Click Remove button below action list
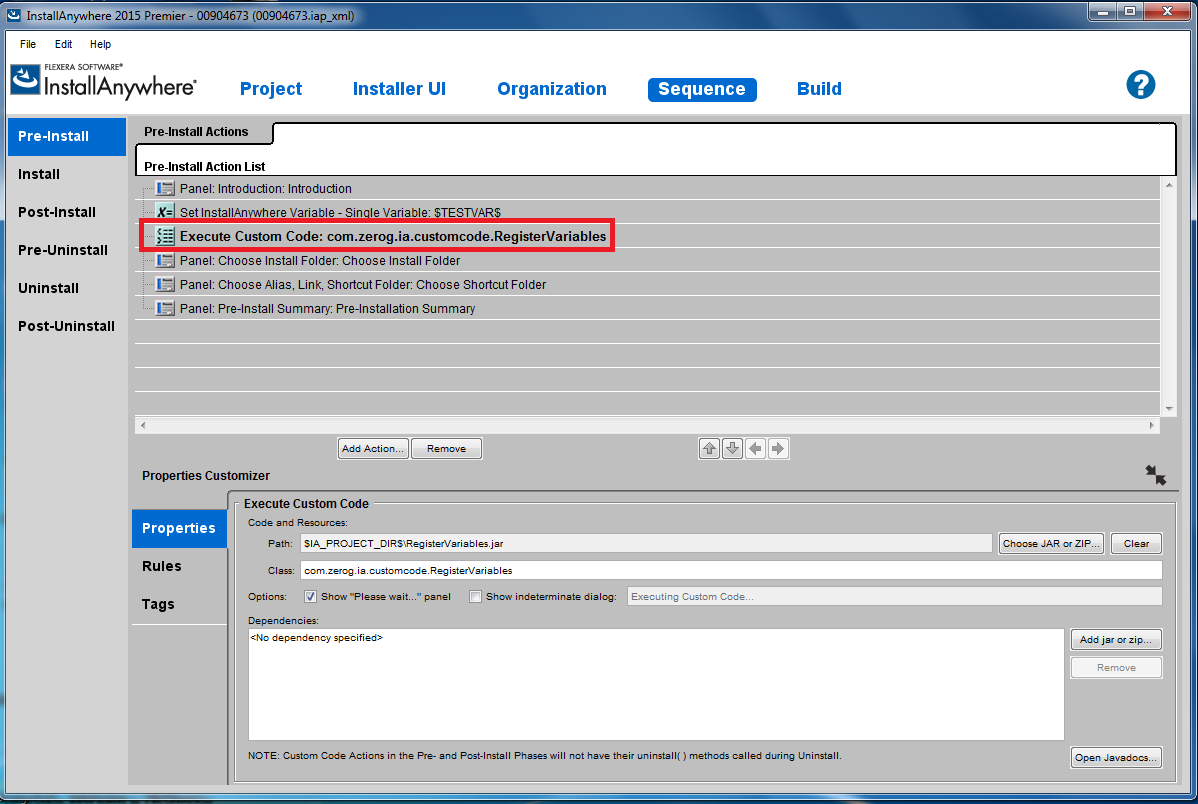 [446, 449]
